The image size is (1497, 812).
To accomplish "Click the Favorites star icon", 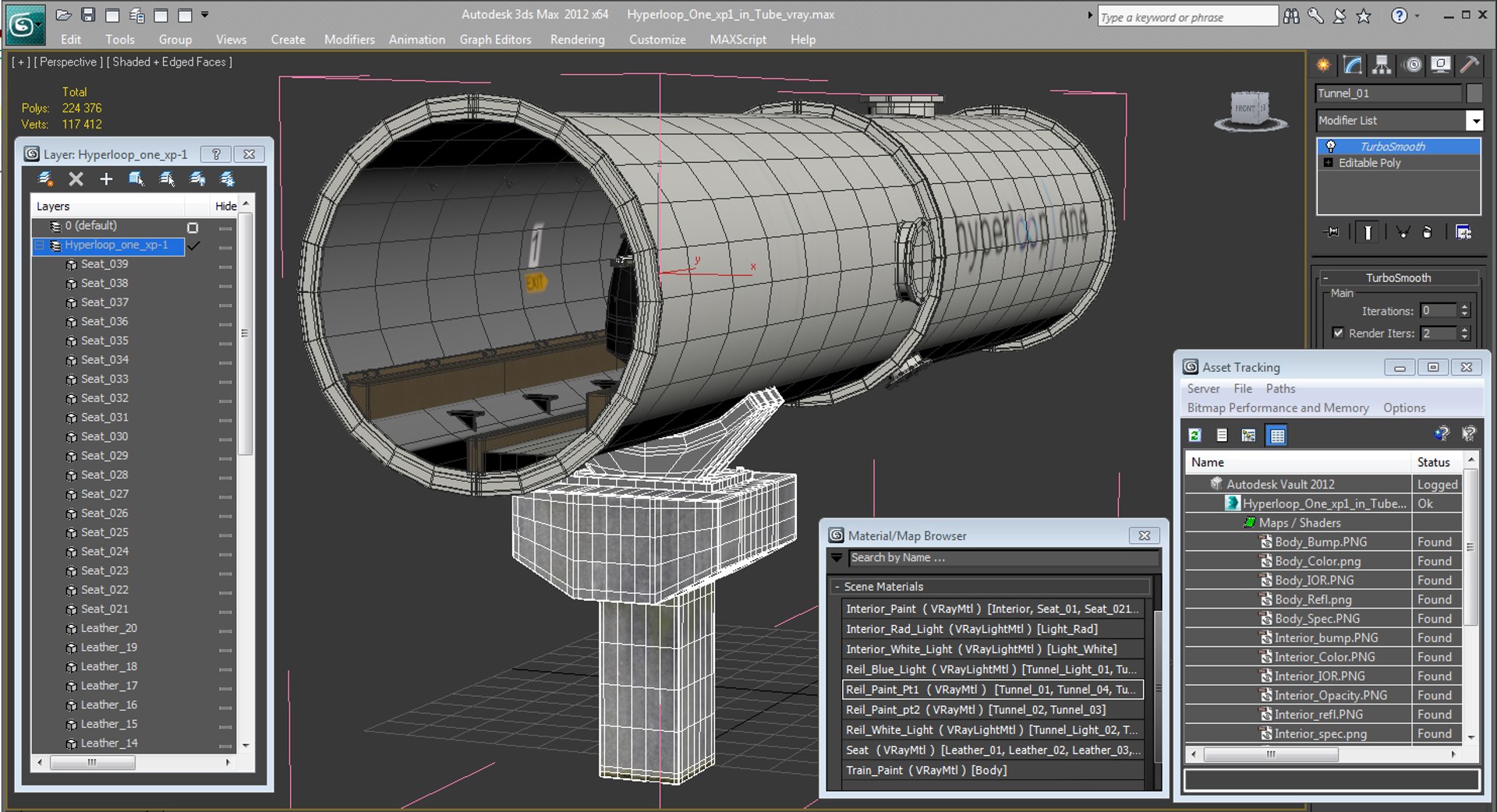I will [x=1364, y=16].
